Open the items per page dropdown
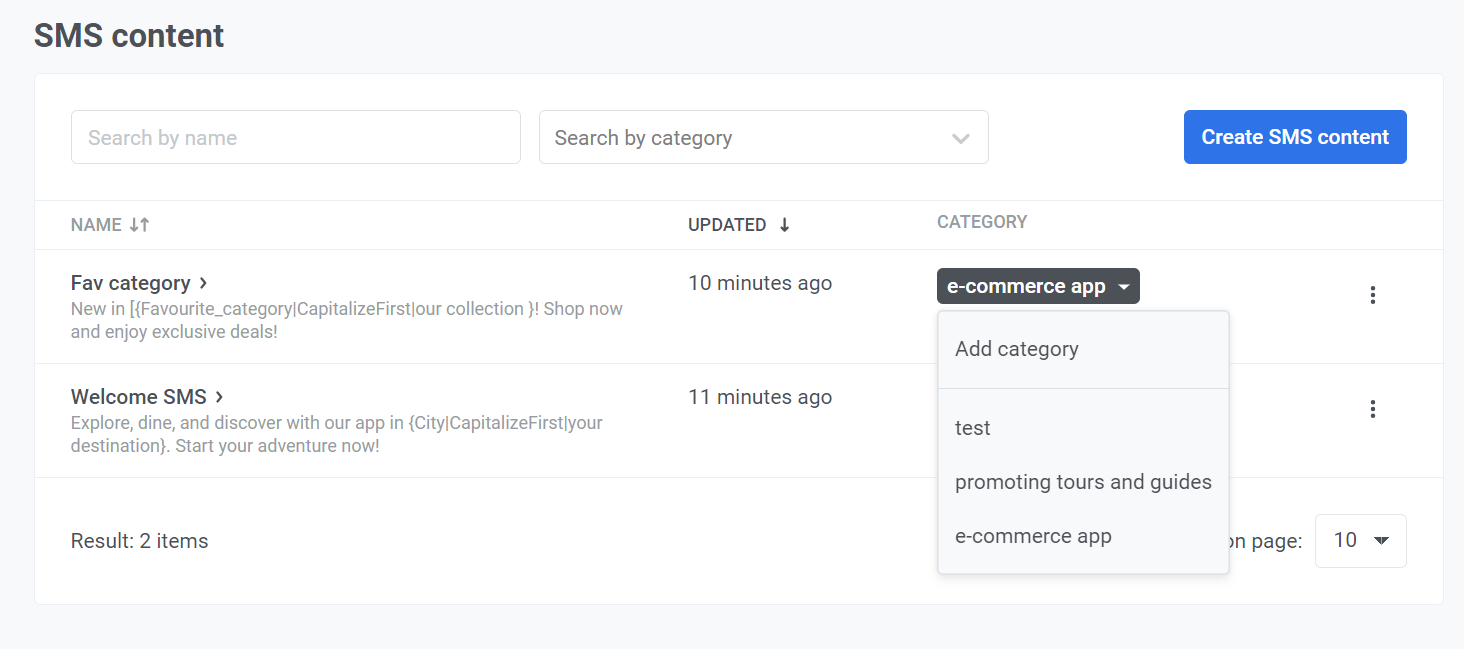 coord(1360,541)
